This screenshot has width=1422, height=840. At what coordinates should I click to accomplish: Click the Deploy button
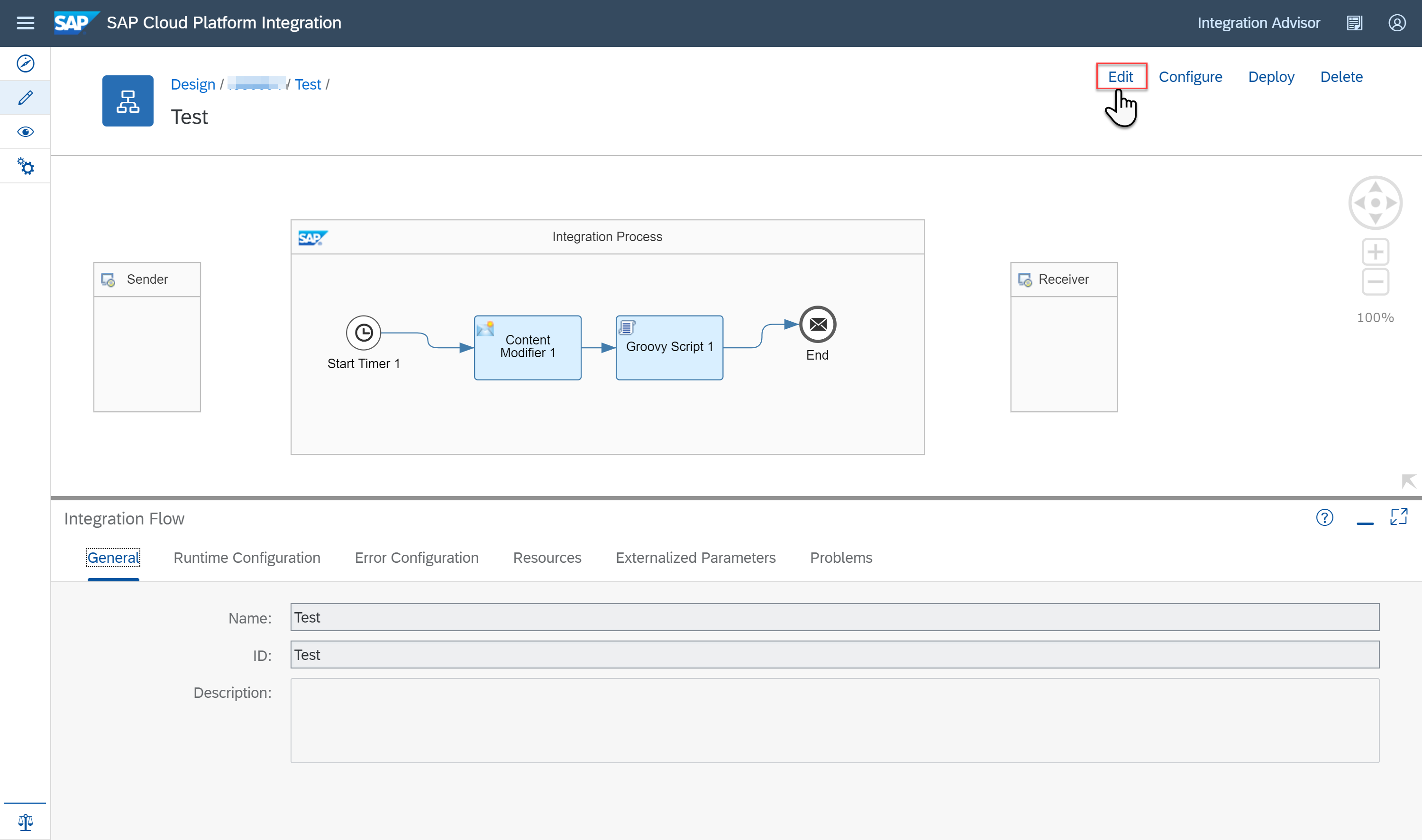1271,76
